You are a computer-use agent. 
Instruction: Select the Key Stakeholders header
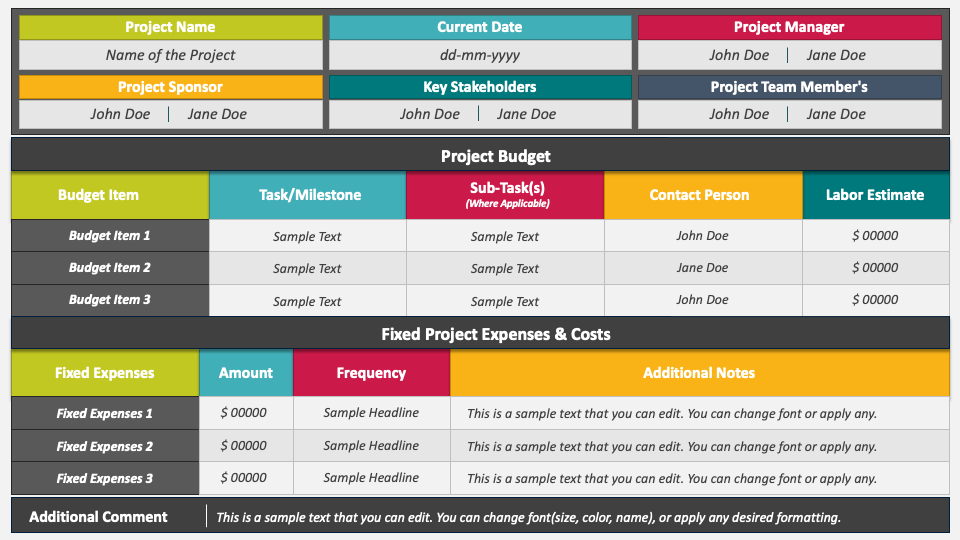[x=480, y=87]
